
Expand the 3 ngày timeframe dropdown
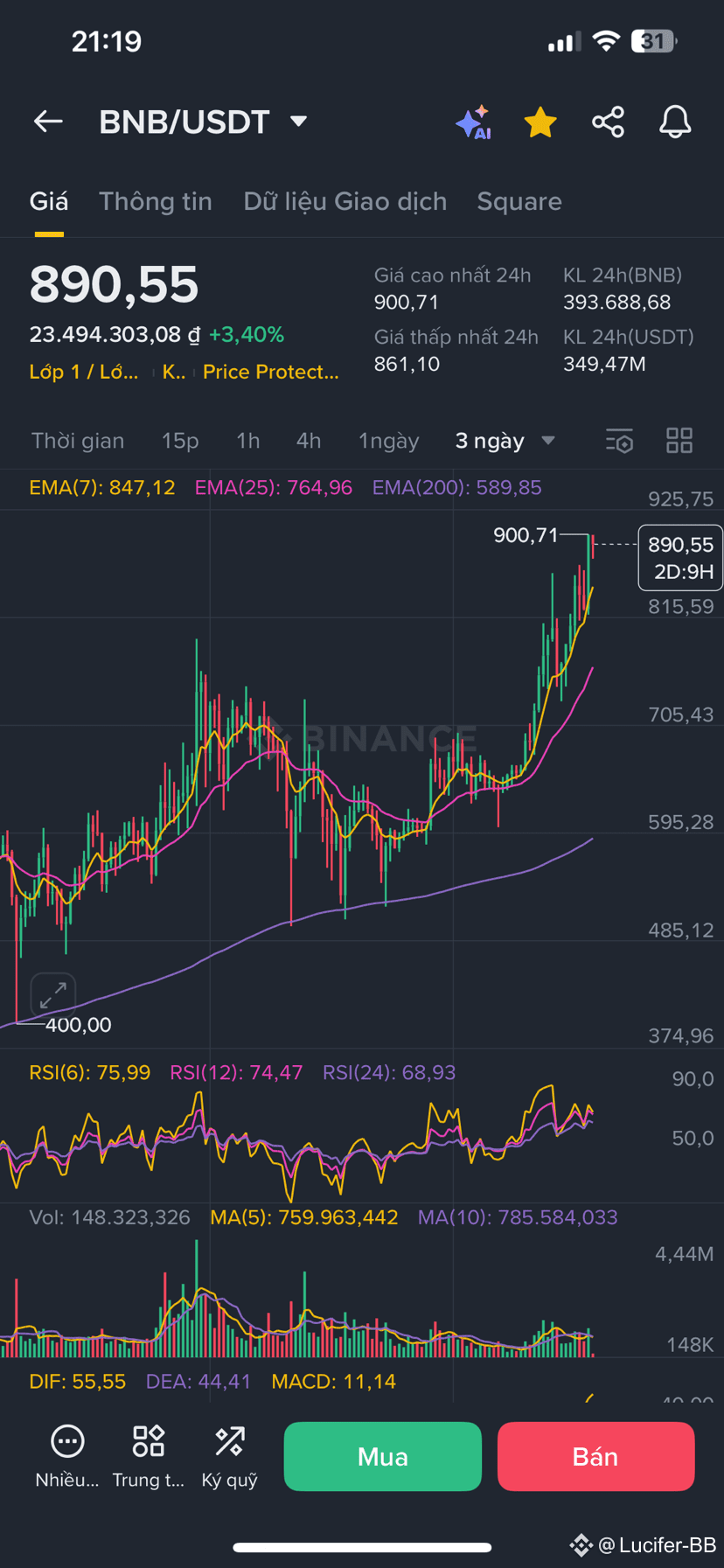(x=505, y=441)
